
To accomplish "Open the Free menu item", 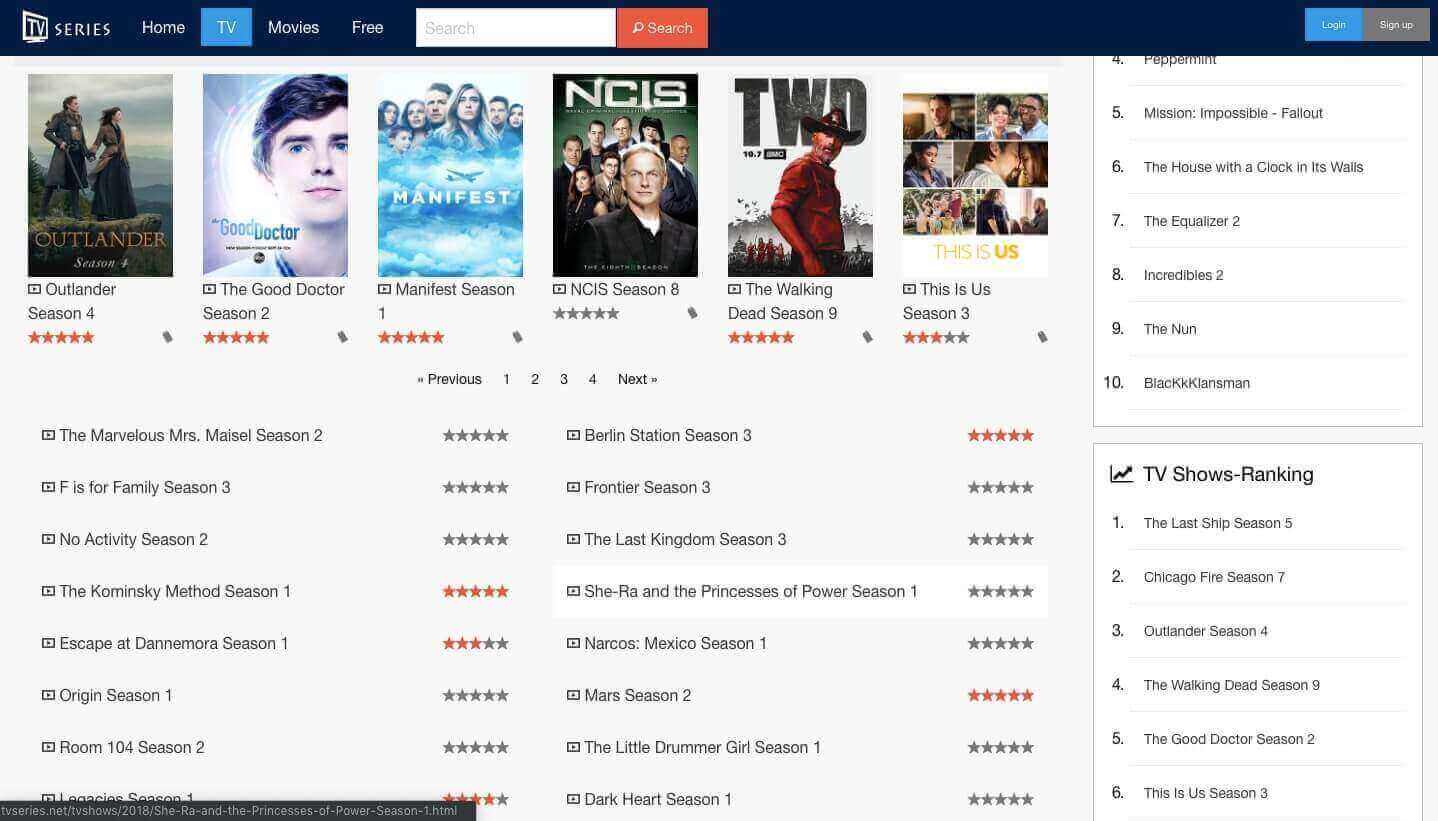I will coord(367,27).
